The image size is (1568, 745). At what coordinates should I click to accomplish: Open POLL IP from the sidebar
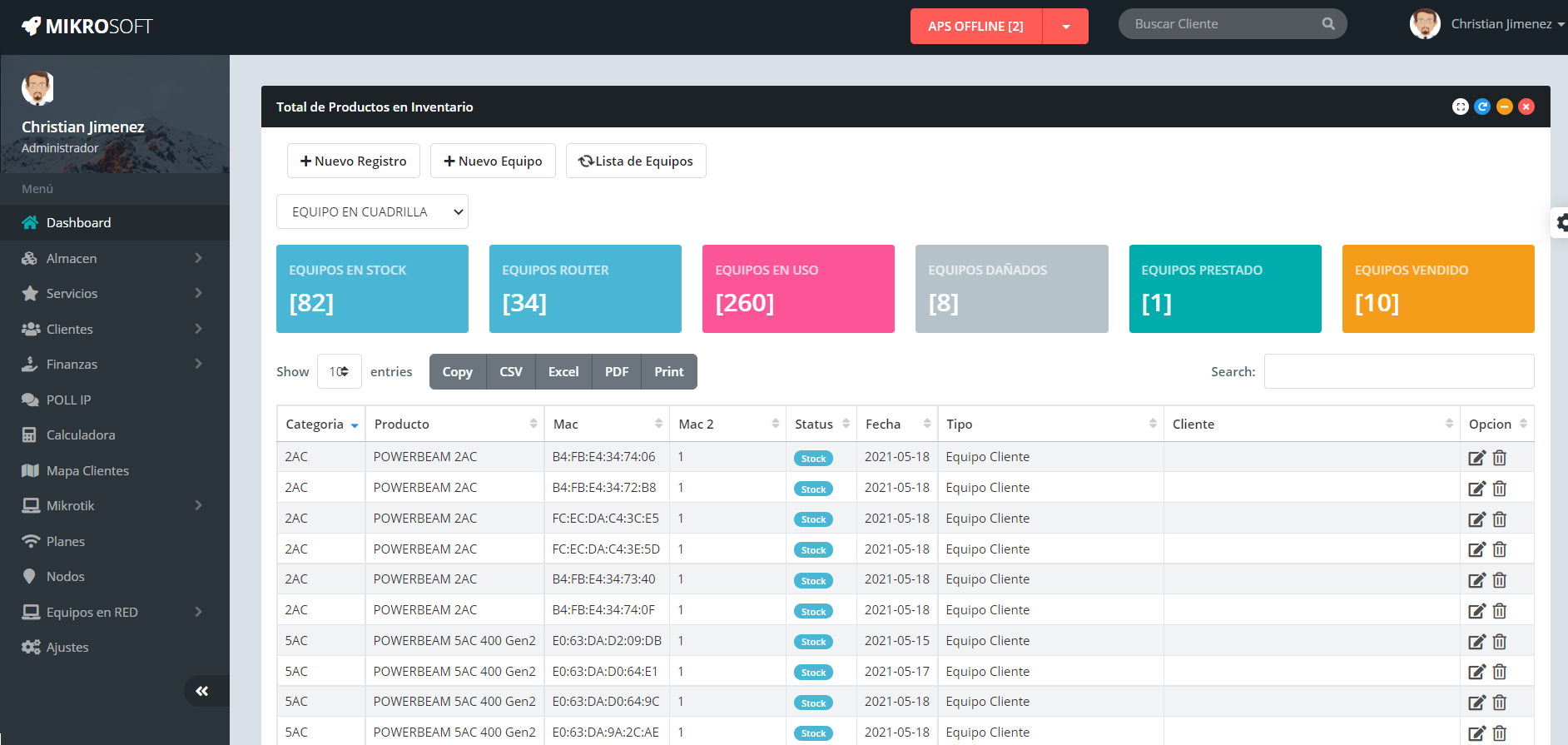[x=115, y=400]
